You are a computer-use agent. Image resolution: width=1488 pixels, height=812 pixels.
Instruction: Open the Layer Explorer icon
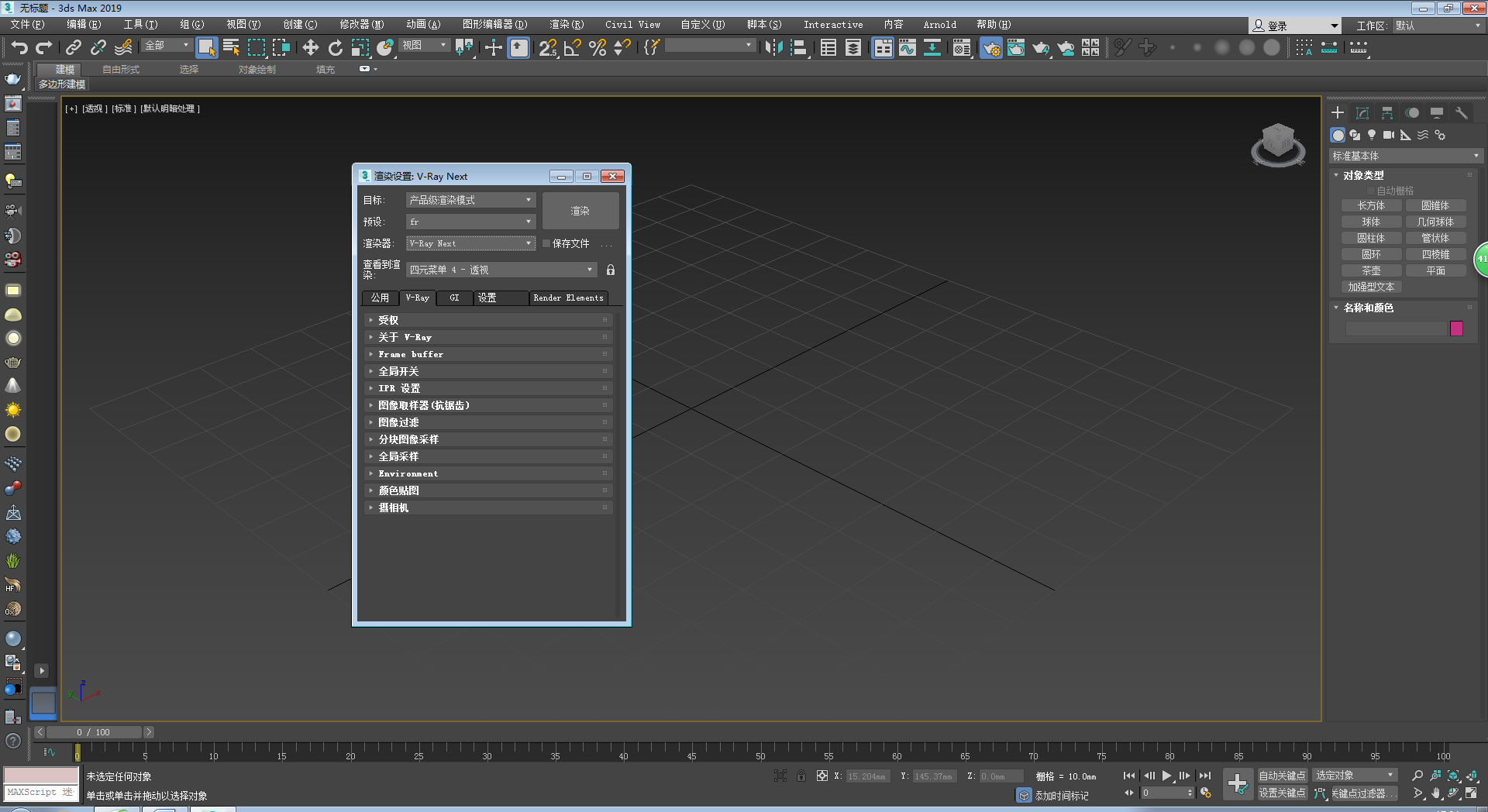(853, 47)
